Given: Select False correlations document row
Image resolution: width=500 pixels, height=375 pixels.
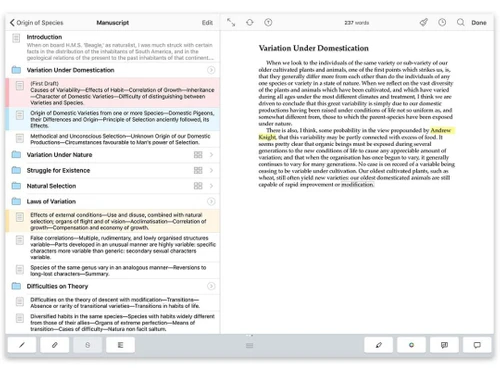Looking at the screenshot, I should point(113,247).
